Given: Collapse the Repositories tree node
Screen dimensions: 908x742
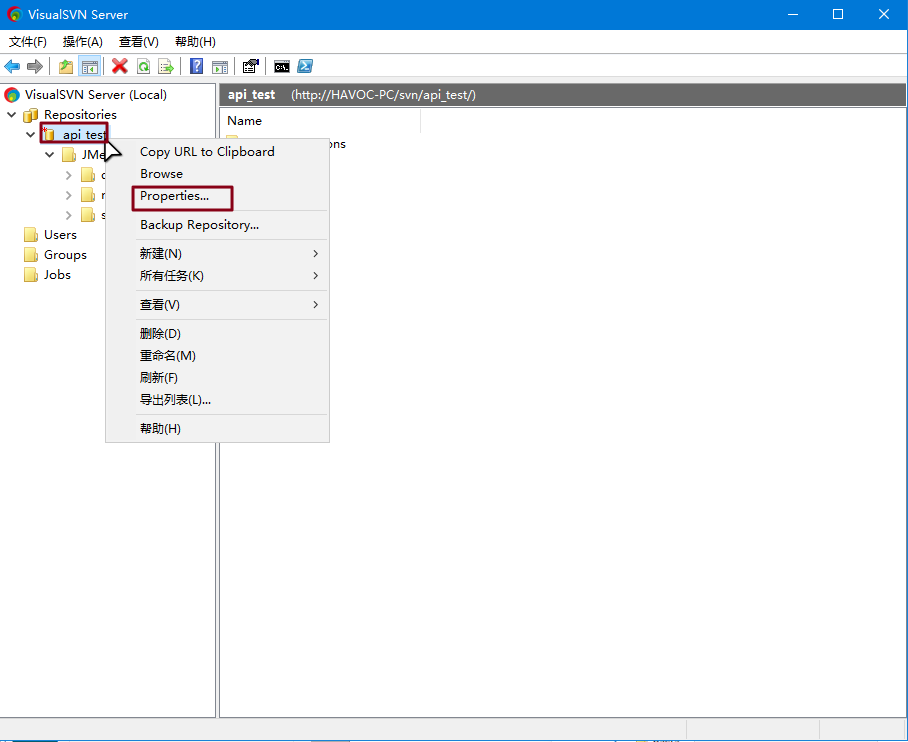Looking at the screenshot, I should [x=12, y=115].
